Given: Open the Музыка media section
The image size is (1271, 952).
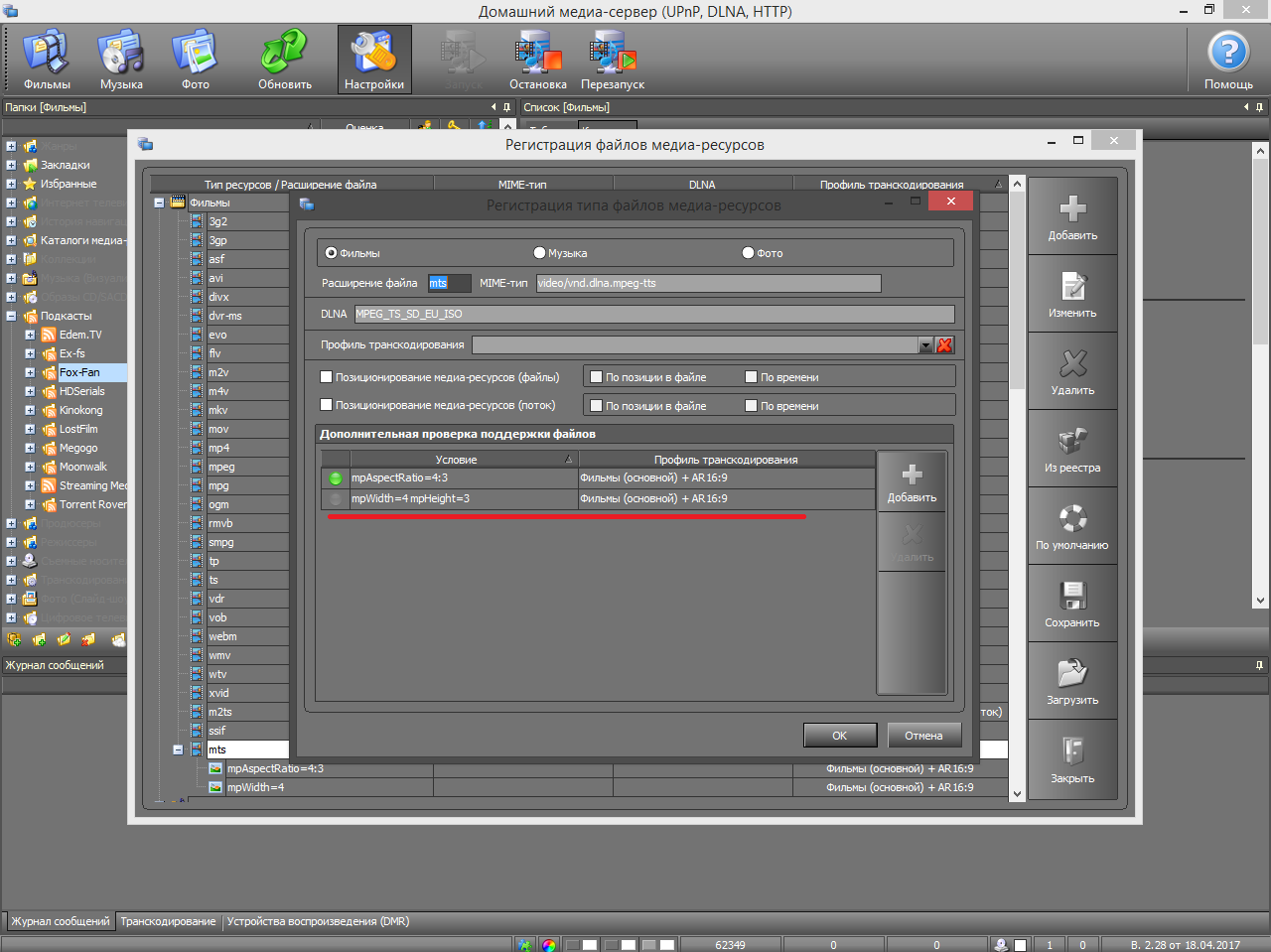Looking at the screenshot, I should [x=121, y=60].
